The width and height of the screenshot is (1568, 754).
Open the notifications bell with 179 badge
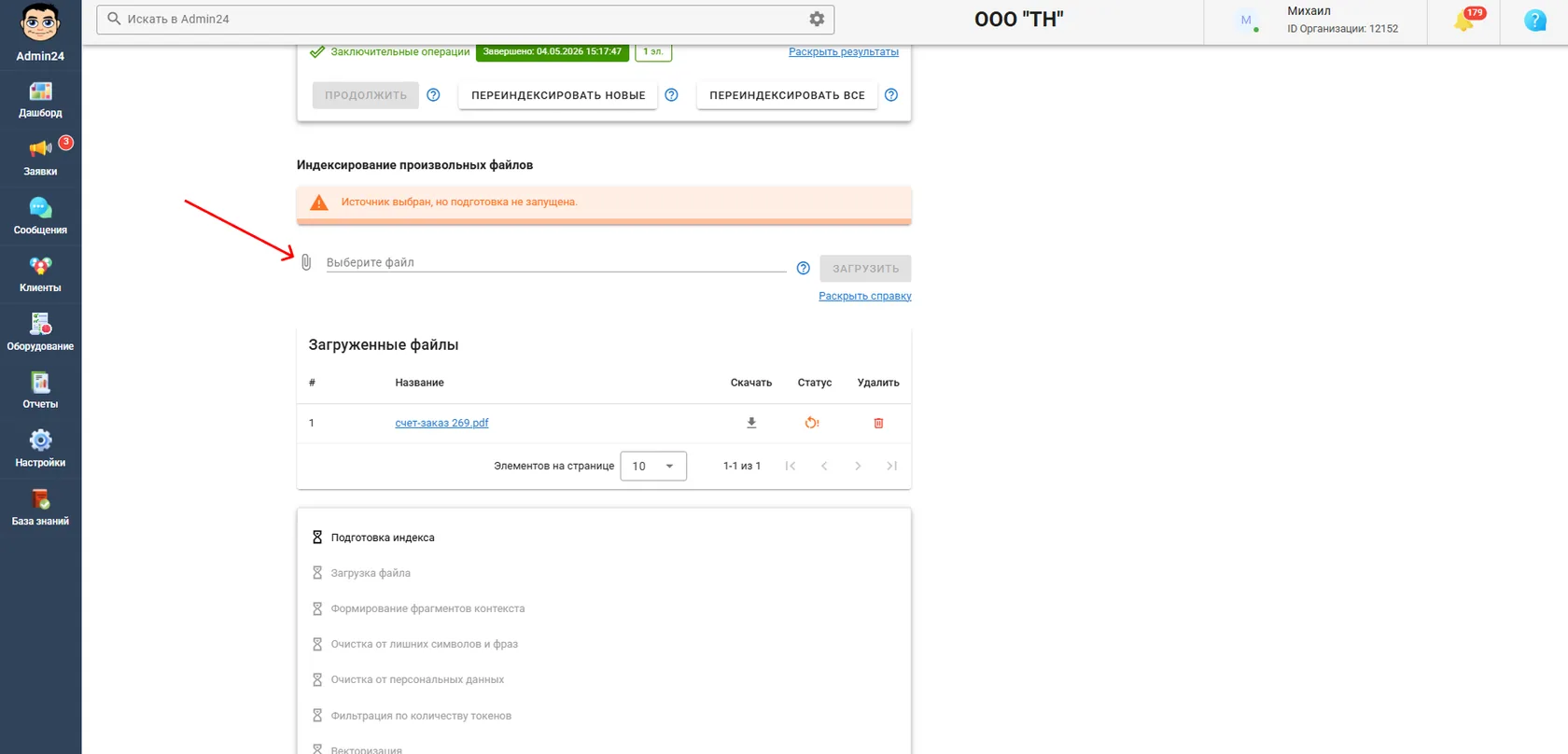coord(1464,21)
